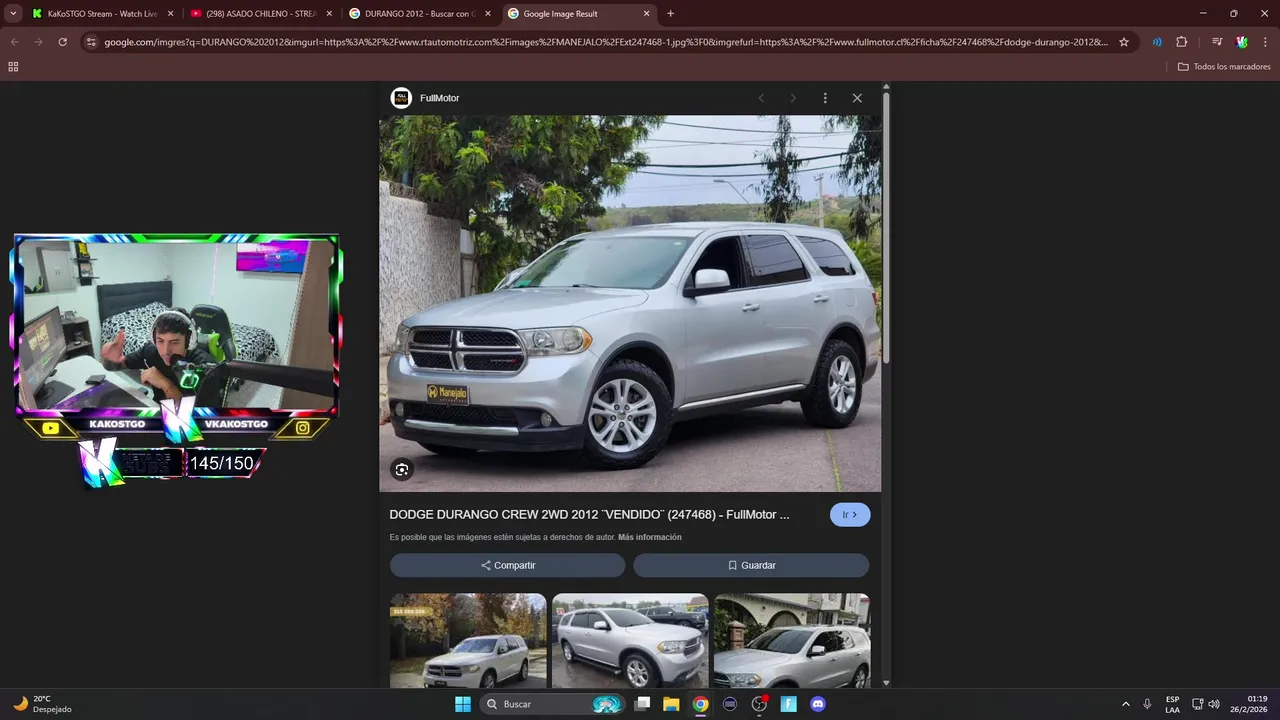Click the Compartir button
The width and height of the screenshot is (1280, 720).
click(x=507, y=565)
